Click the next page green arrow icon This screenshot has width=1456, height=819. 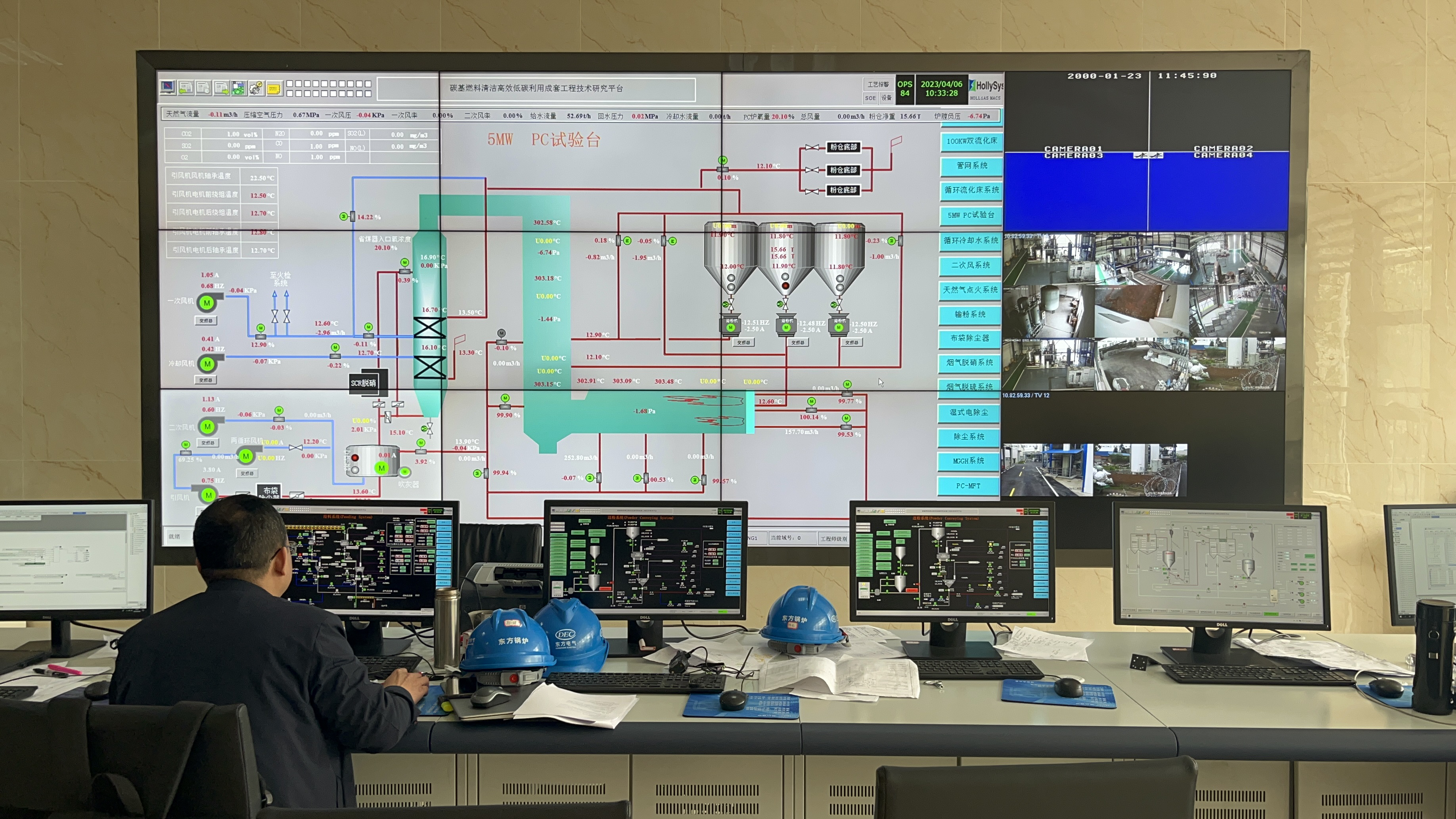click(x=221, y=88)
